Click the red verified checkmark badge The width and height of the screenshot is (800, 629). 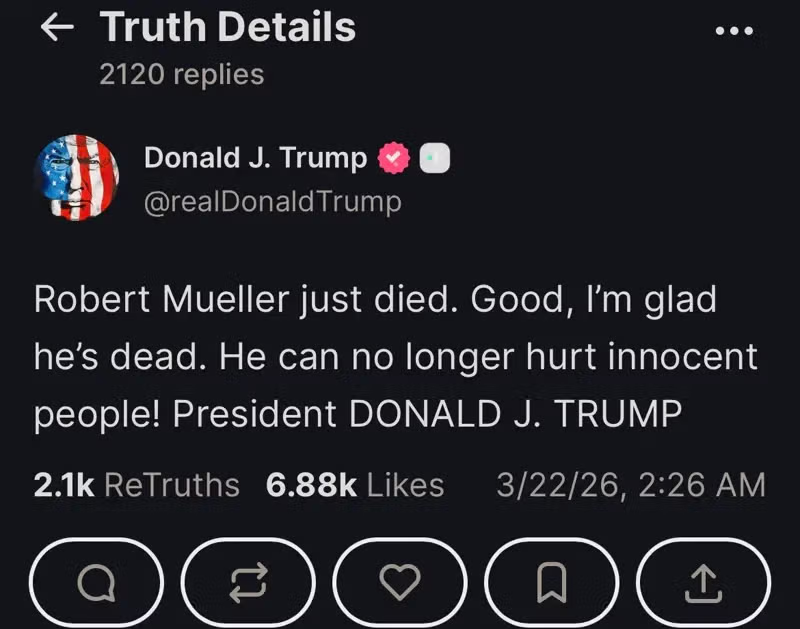point(393,158)
